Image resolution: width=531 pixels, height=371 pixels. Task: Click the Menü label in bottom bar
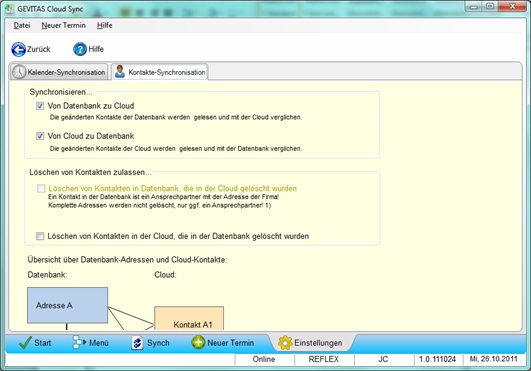pyautogui.click(x=99, y=343)
